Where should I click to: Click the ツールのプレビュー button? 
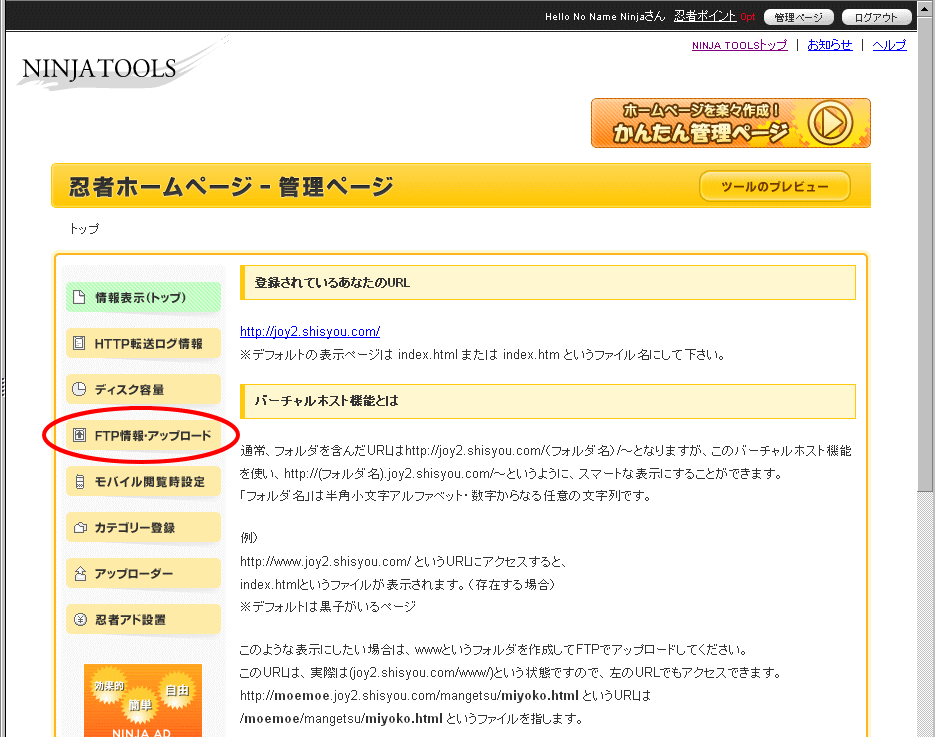click(x=775, y=186)
